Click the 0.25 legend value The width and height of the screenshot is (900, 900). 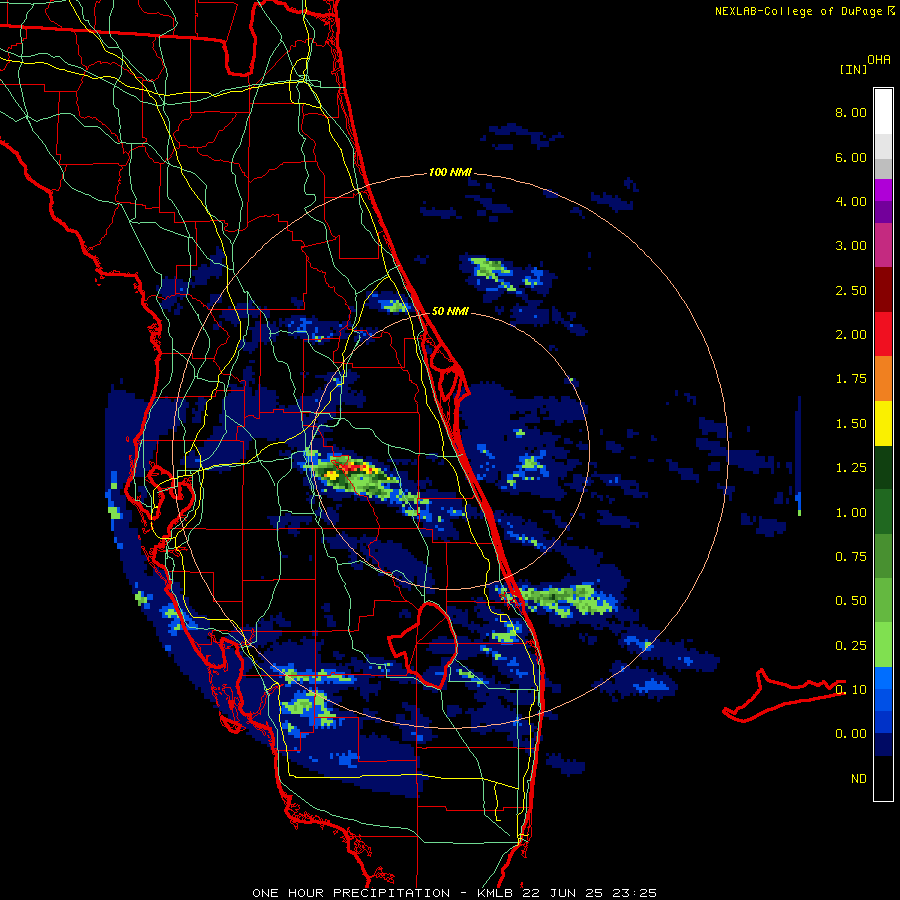click(x=851, y=646)
